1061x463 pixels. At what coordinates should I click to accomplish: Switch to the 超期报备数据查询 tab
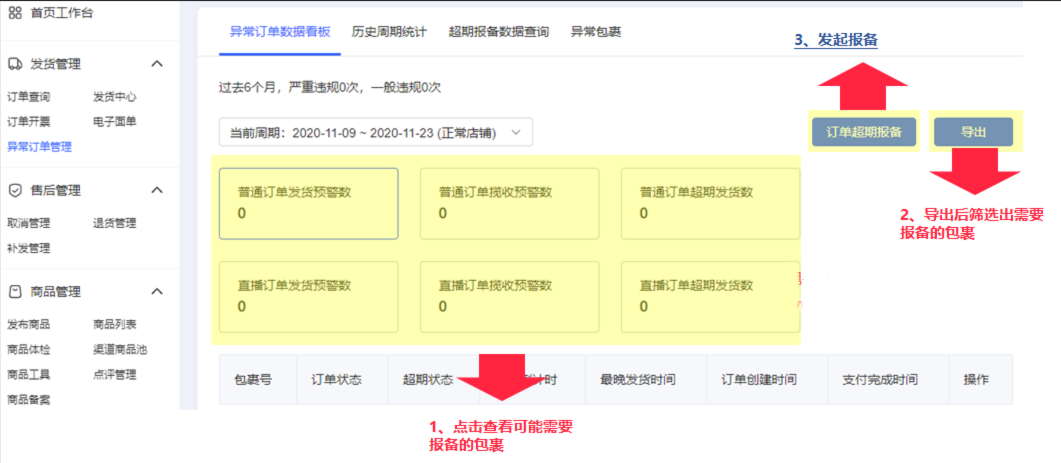tap(499, 32)
